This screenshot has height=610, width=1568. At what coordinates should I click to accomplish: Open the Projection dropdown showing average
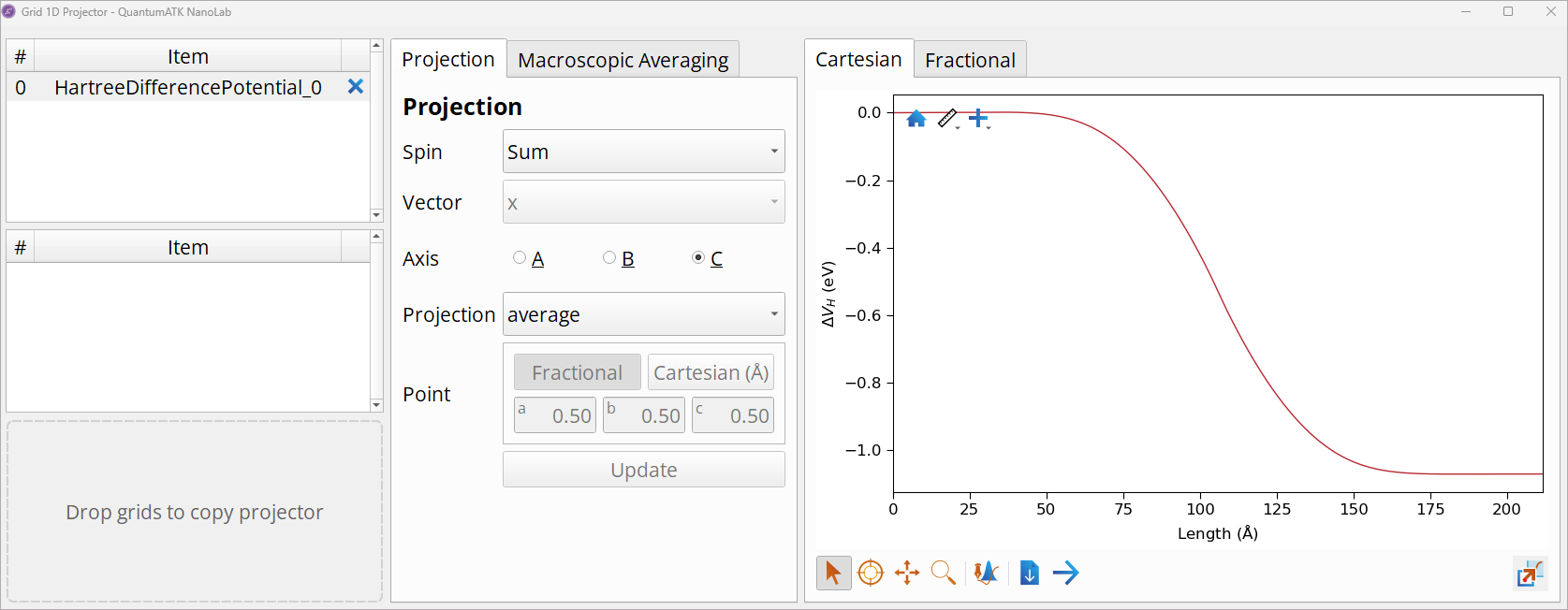pos(644,314)
